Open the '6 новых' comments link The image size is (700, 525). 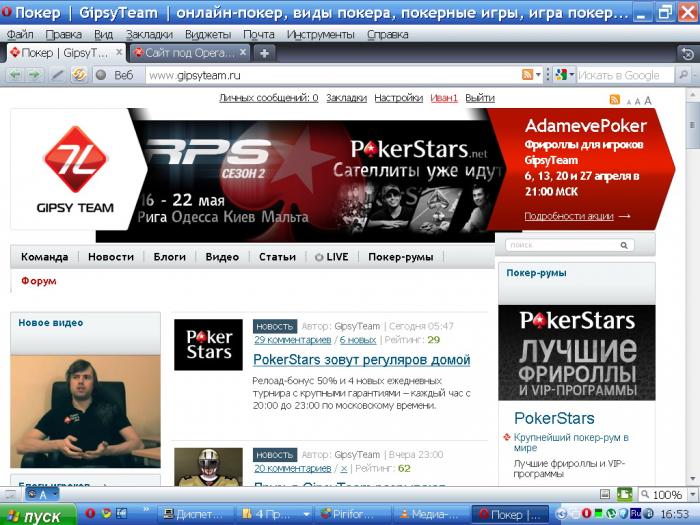pyautogui.click(x=358, y=340)
